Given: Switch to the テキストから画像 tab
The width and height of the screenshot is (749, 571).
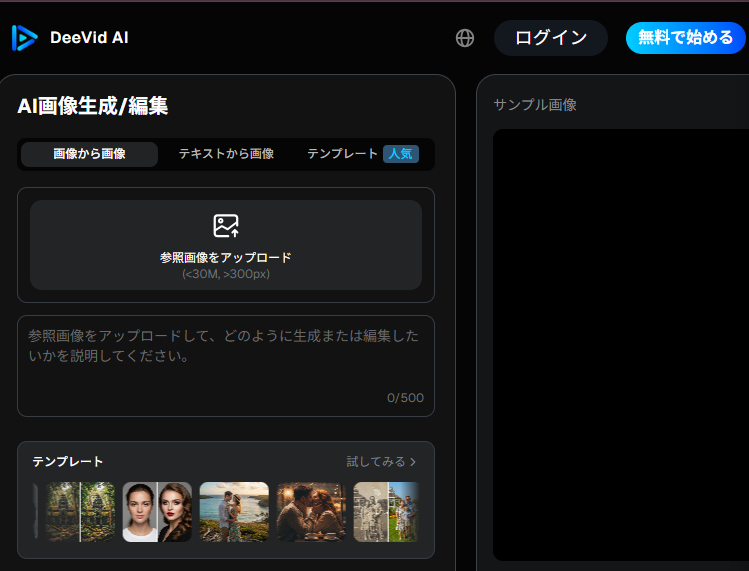Looking at the screenshot, I should pos(226,154).
